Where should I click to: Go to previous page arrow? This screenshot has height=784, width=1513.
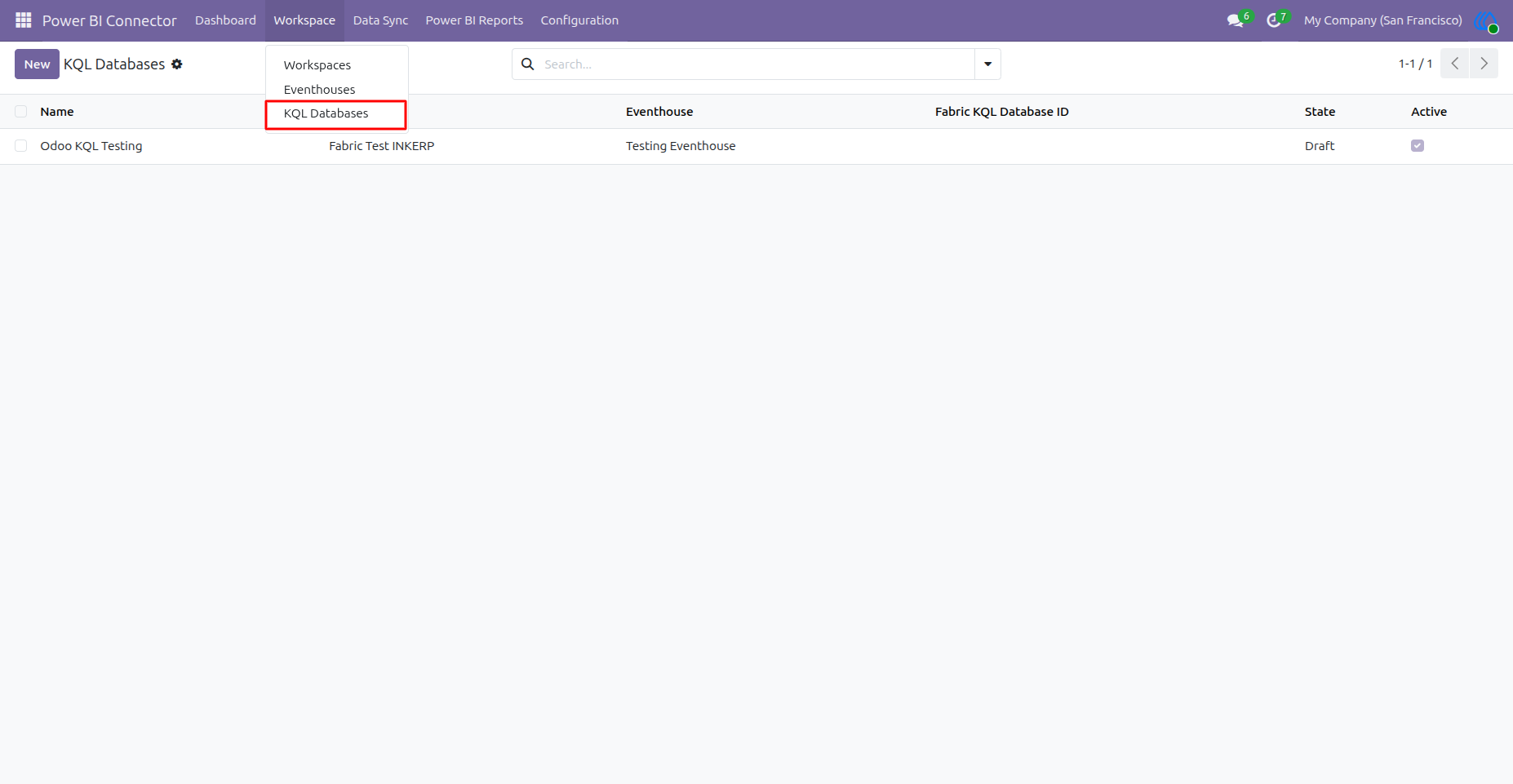point(1455,64)
